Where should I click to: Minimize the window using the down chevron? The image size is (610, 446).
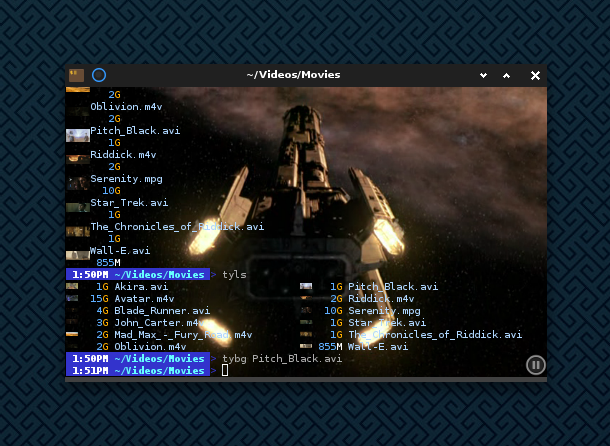[483, 75]
